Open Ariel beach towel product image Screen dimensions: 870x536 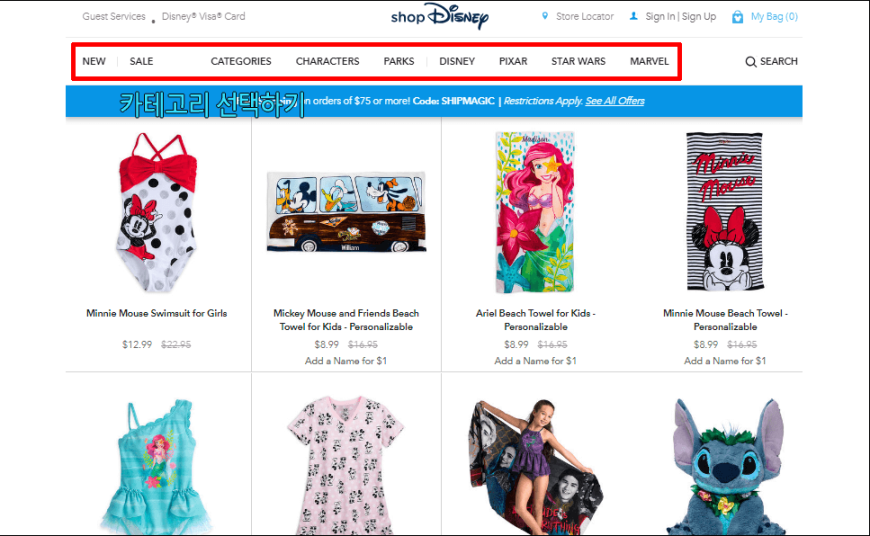[x=535, y=212]
